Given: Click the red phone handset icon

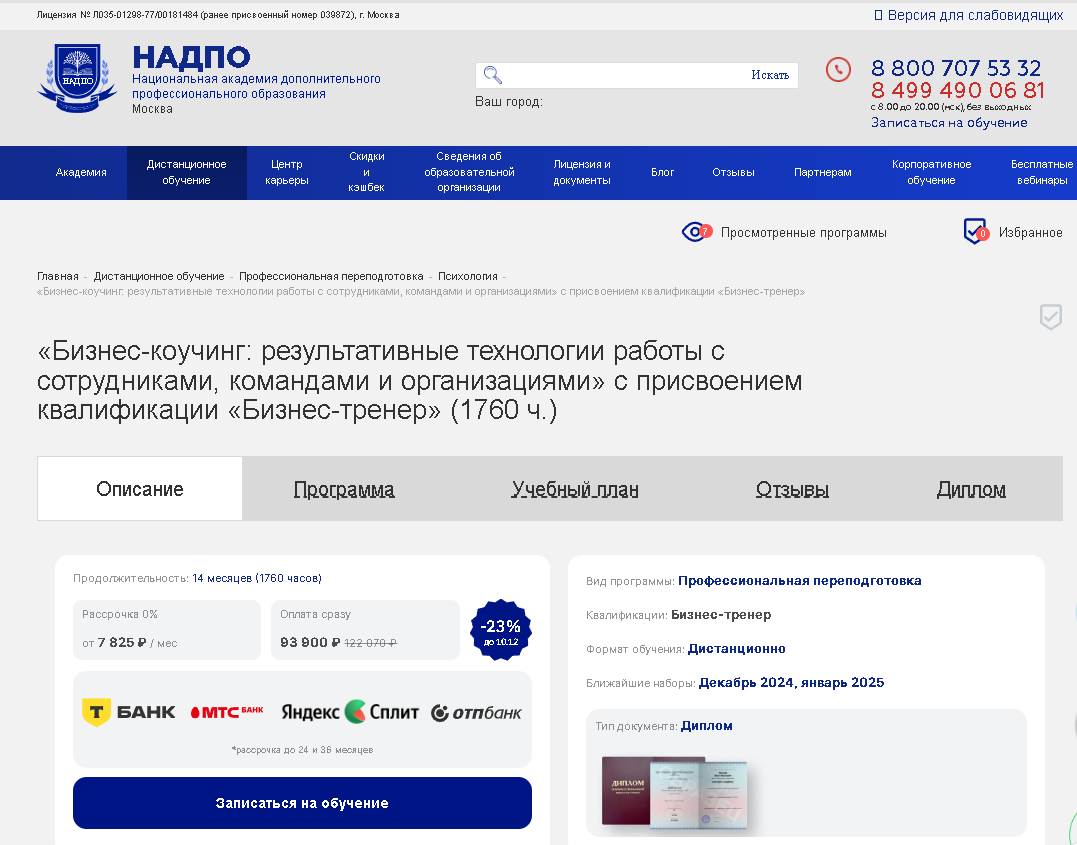Looking at the screenshot, I should point(838,69).
